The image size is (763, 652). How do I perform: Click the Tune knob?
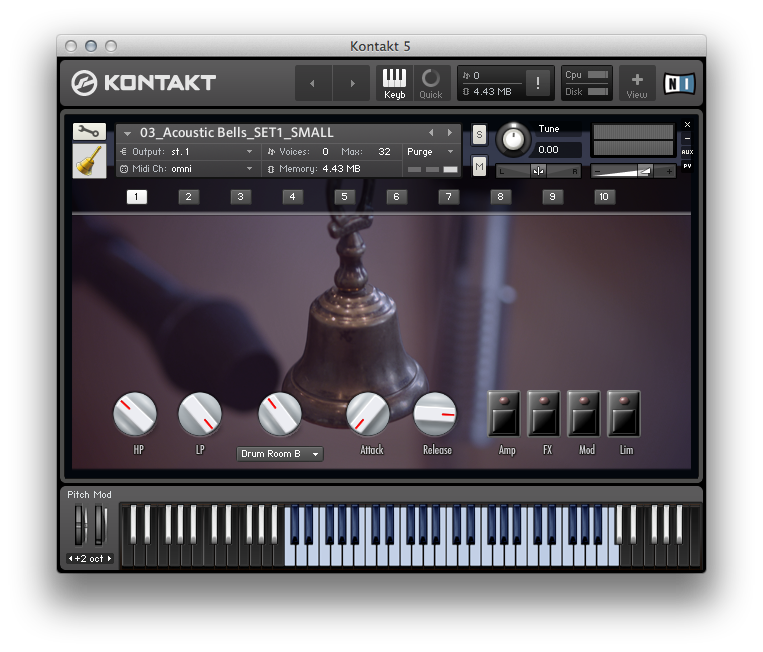click(513, 140)
